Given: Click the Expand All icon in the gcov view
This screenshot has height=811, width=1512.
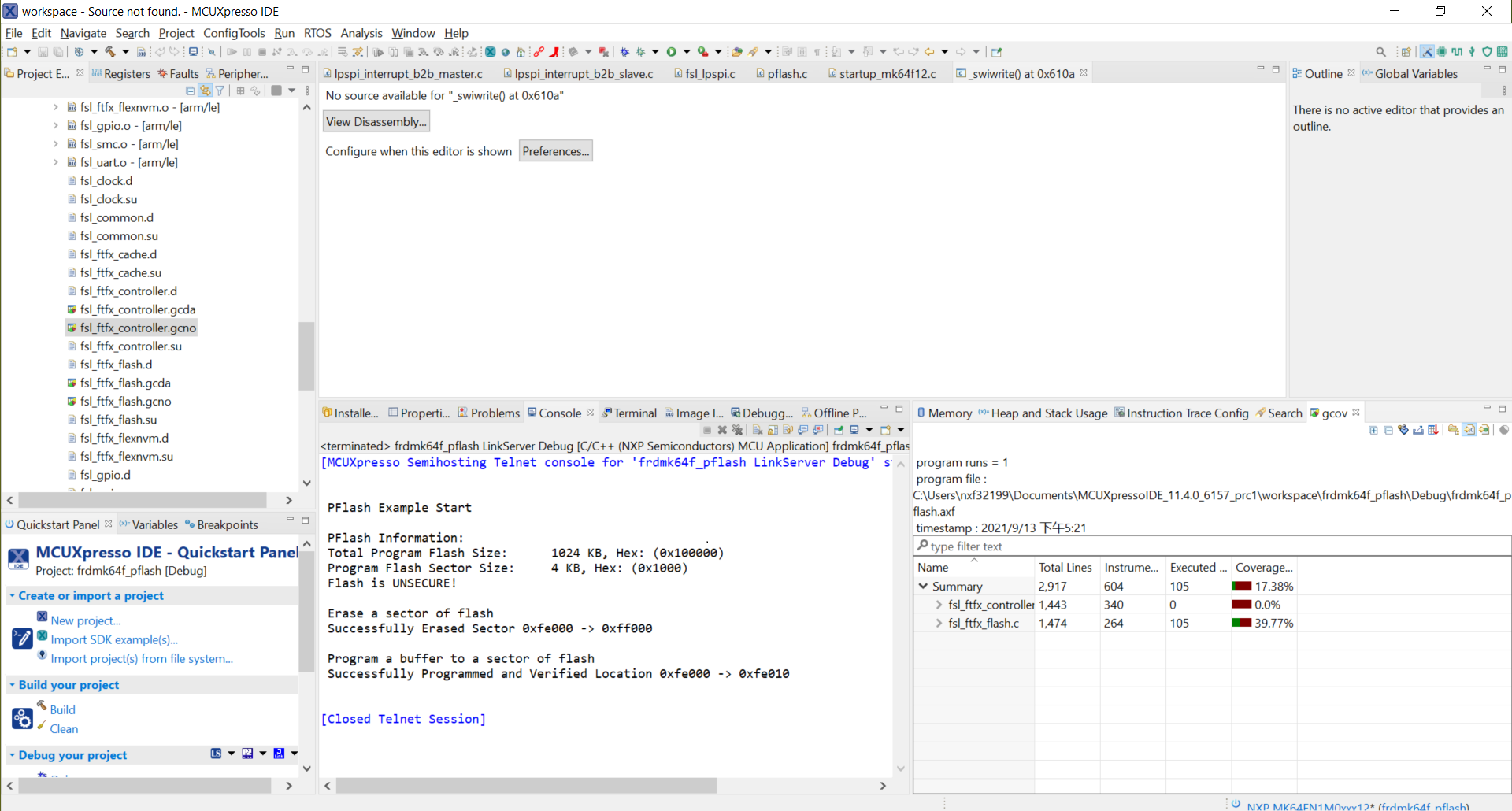Looking at the screenshot, I should coord(1373,430).
